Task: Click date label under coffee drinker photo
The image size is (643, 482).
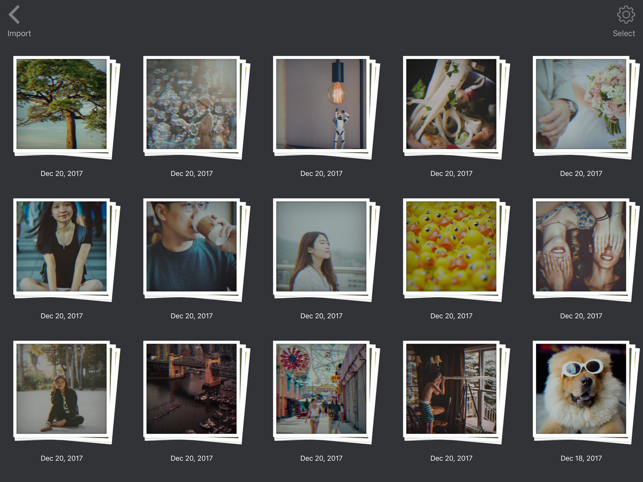Action: click(192, 316)
